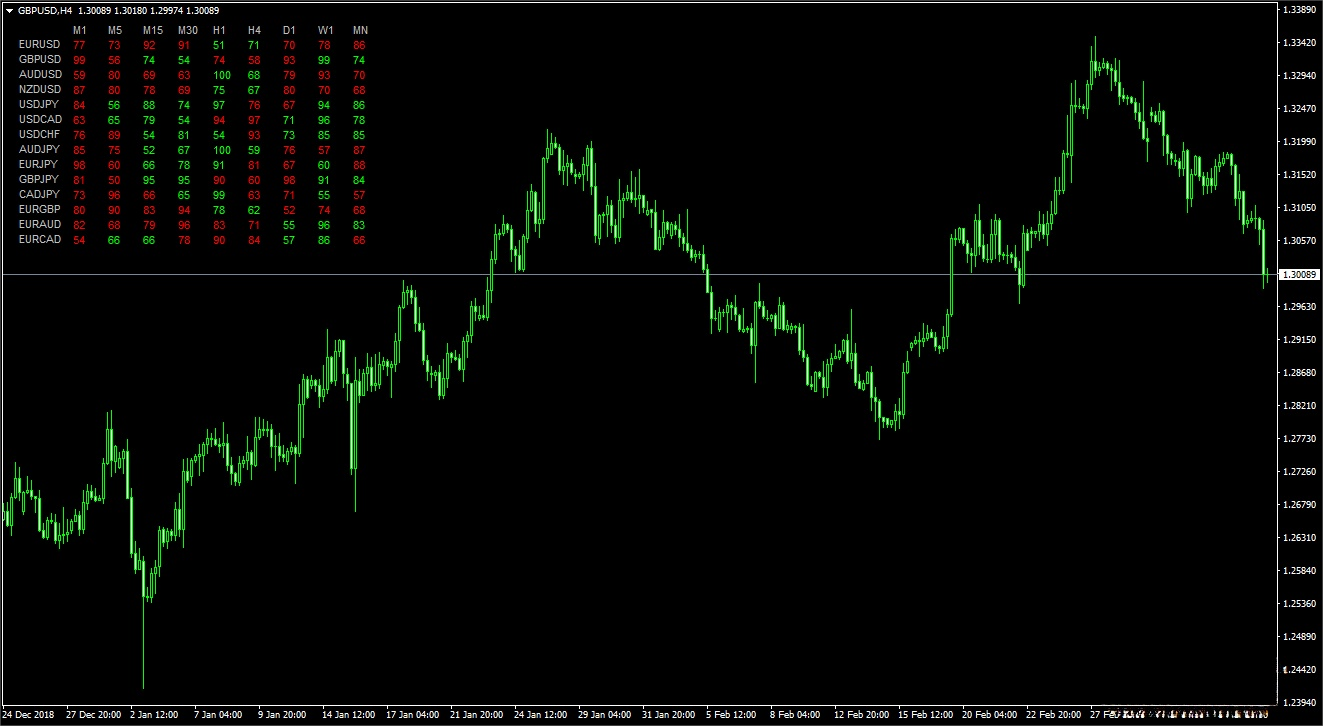Select the CADJPY row label
The image size is (1323, 726).
pyautogui.click(x=39, y=194)
